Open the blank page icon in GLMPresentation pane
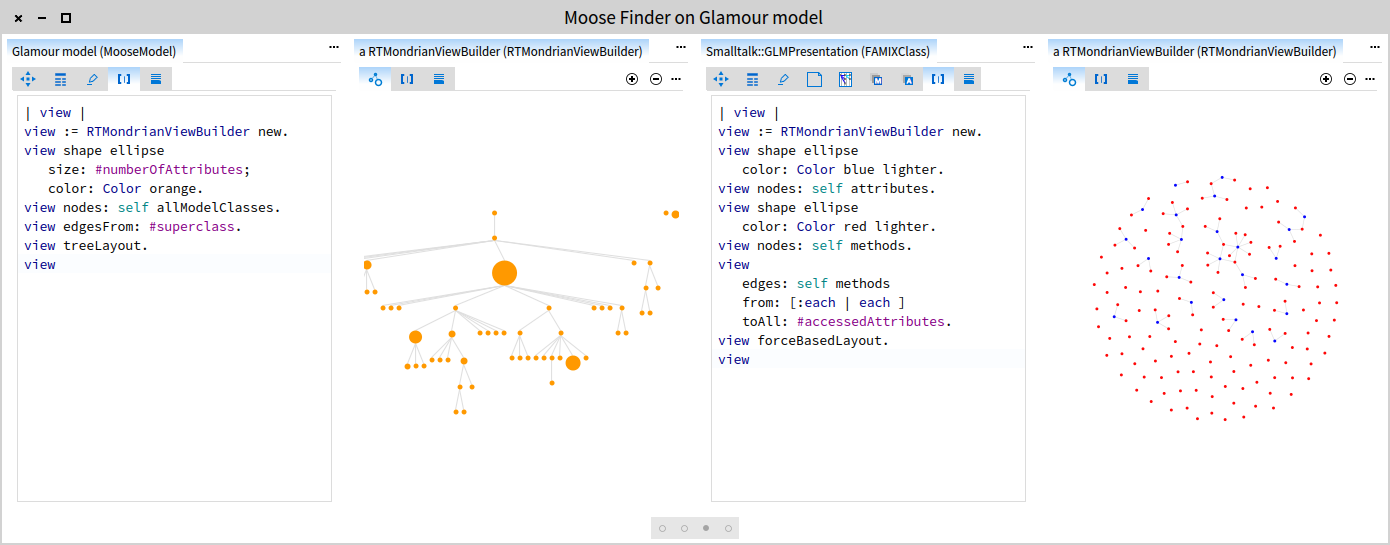This screenshot has width=1390, height=545. click(x=814, y=79)
